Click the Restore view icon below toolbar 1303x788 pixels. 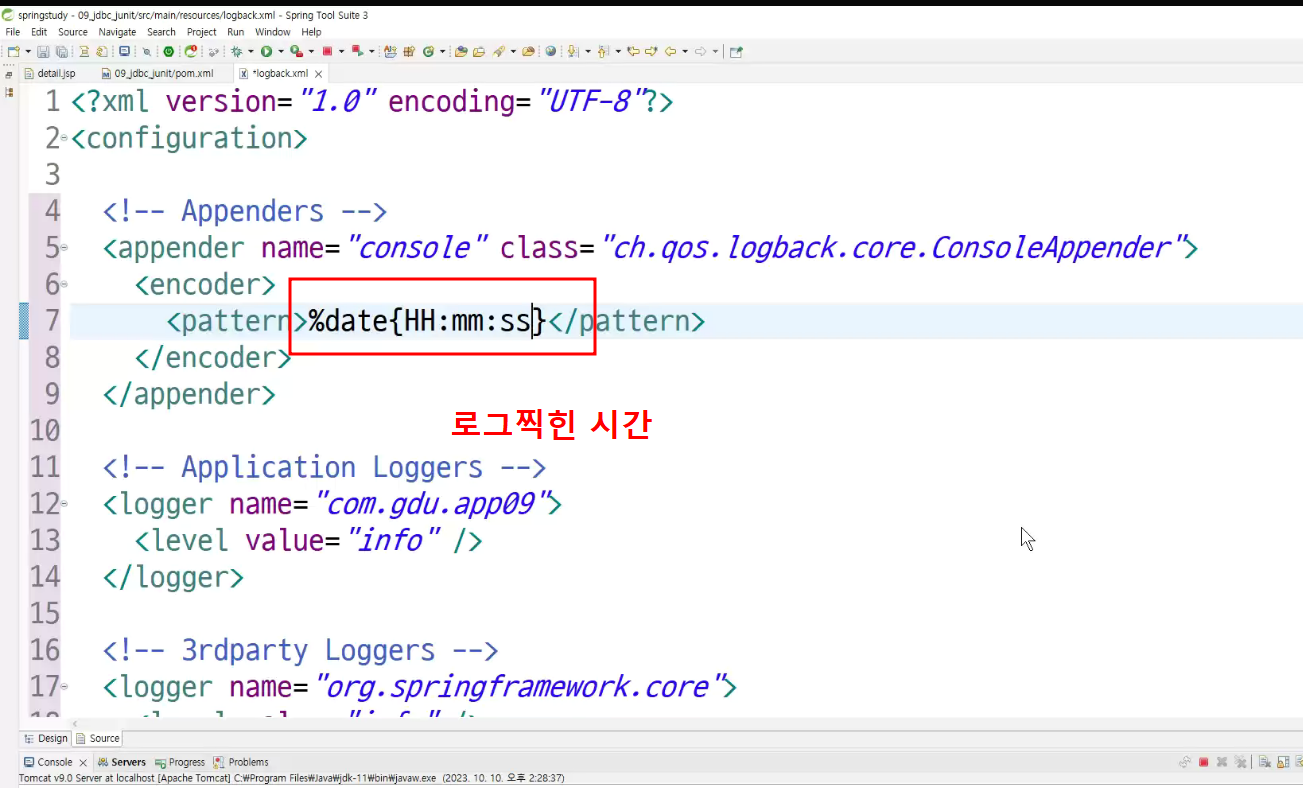pyautogui.click(x=9, y=74)
